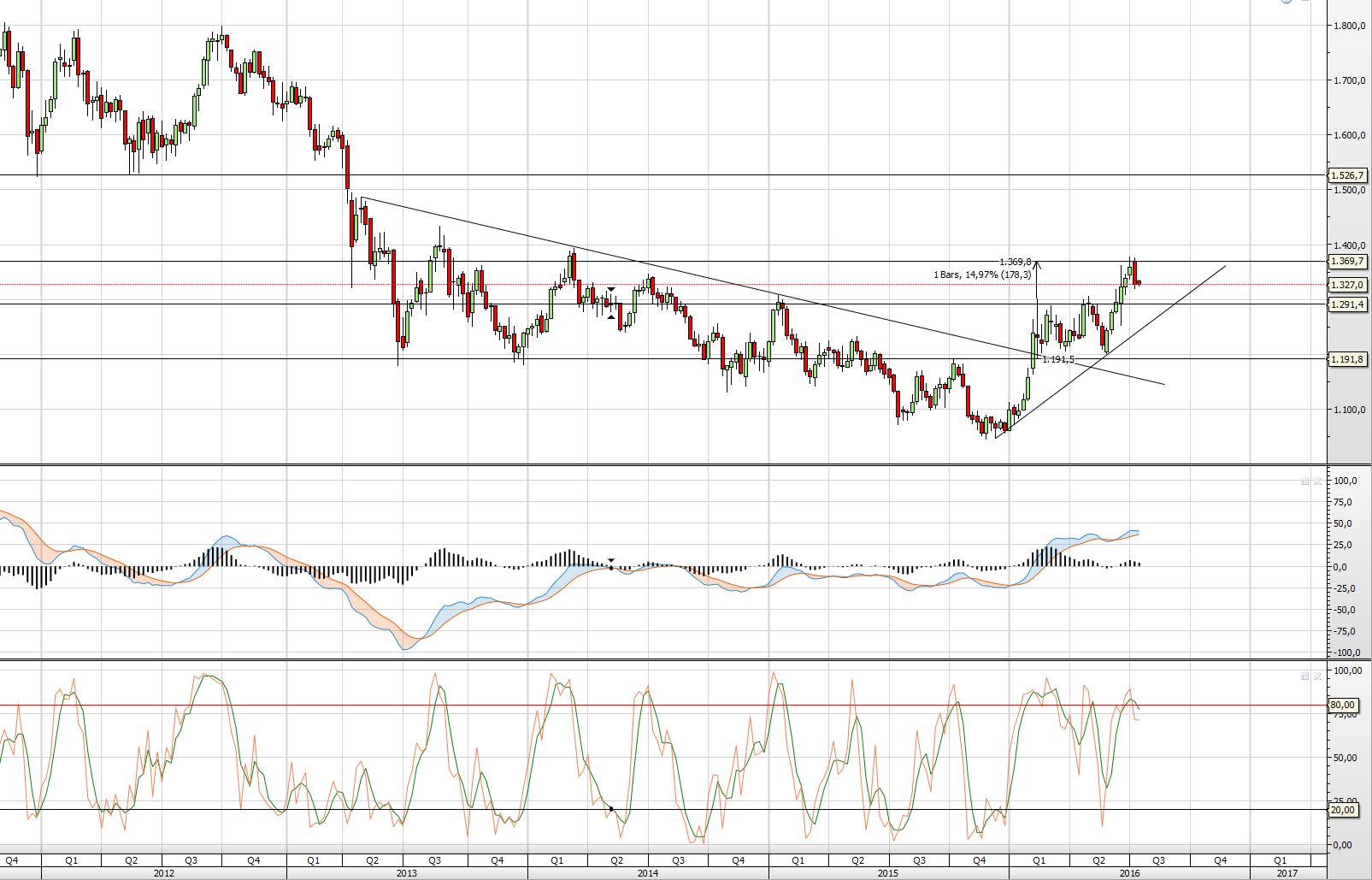1372x880 pixels.
Task: Close the MACD indicator panel
Action: (1317, 481)
